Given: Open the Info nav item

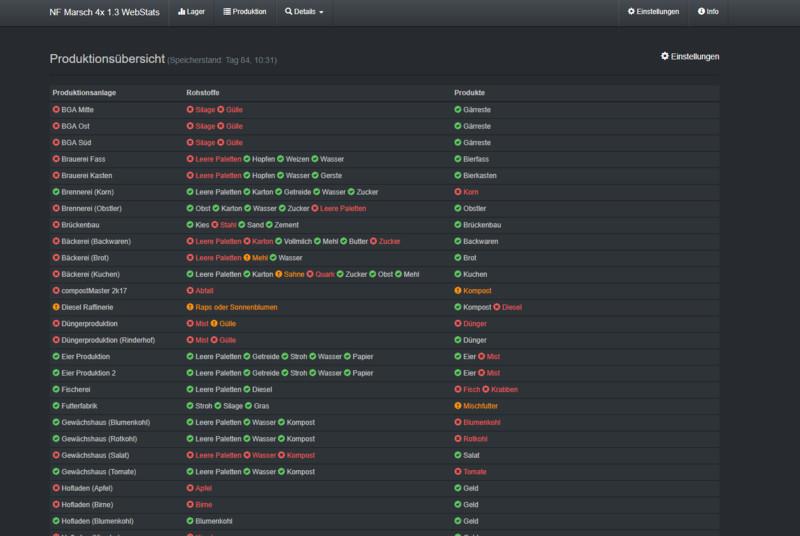Looking at the screenshot, I should tap(708, 12).
